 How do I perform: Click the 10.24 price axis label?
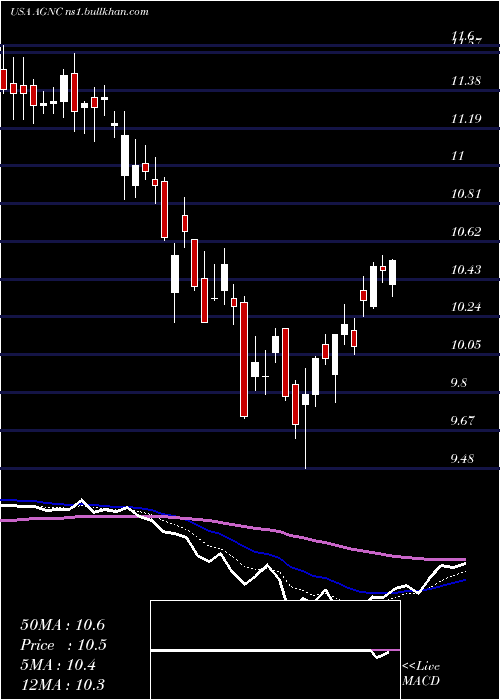click(466, 307)
